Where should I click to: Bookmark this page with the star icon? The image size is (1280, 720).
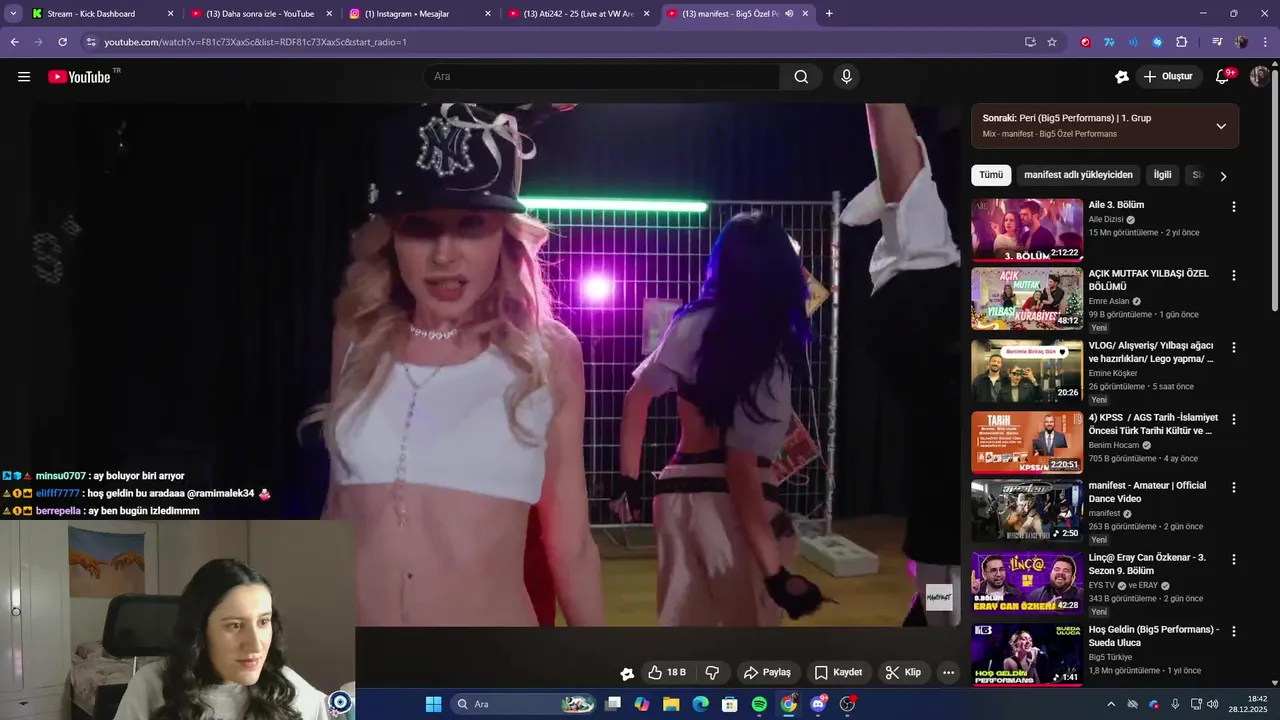pos(1052,42)
